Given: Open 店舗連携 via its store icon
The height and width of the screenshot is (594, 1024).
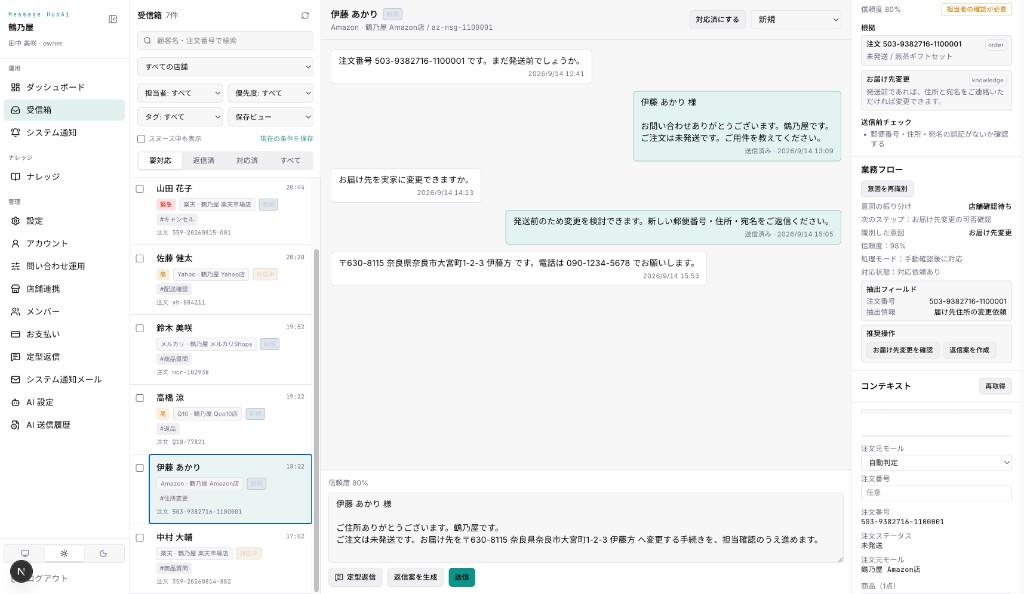Looking at the screenshot, I should (16, 289).
